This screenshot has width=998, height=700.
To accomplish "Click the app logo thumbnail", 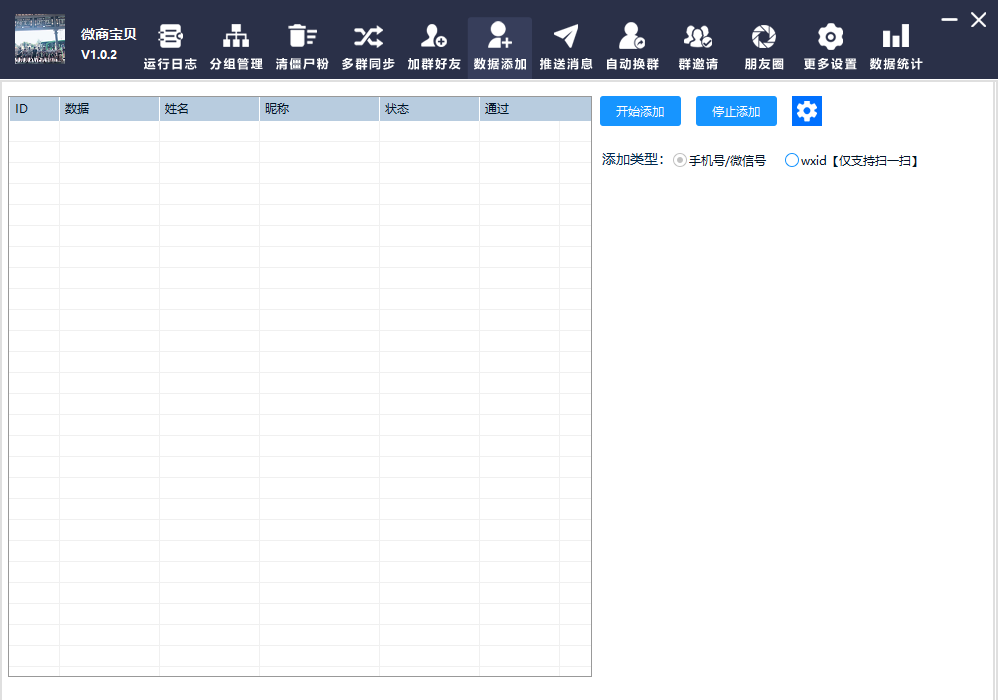I will (40, 40).
